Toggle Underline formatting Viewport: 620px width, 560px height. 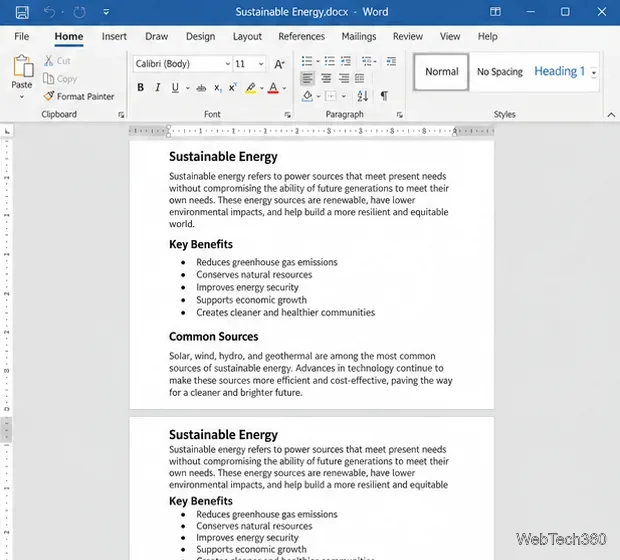[175, 87]
